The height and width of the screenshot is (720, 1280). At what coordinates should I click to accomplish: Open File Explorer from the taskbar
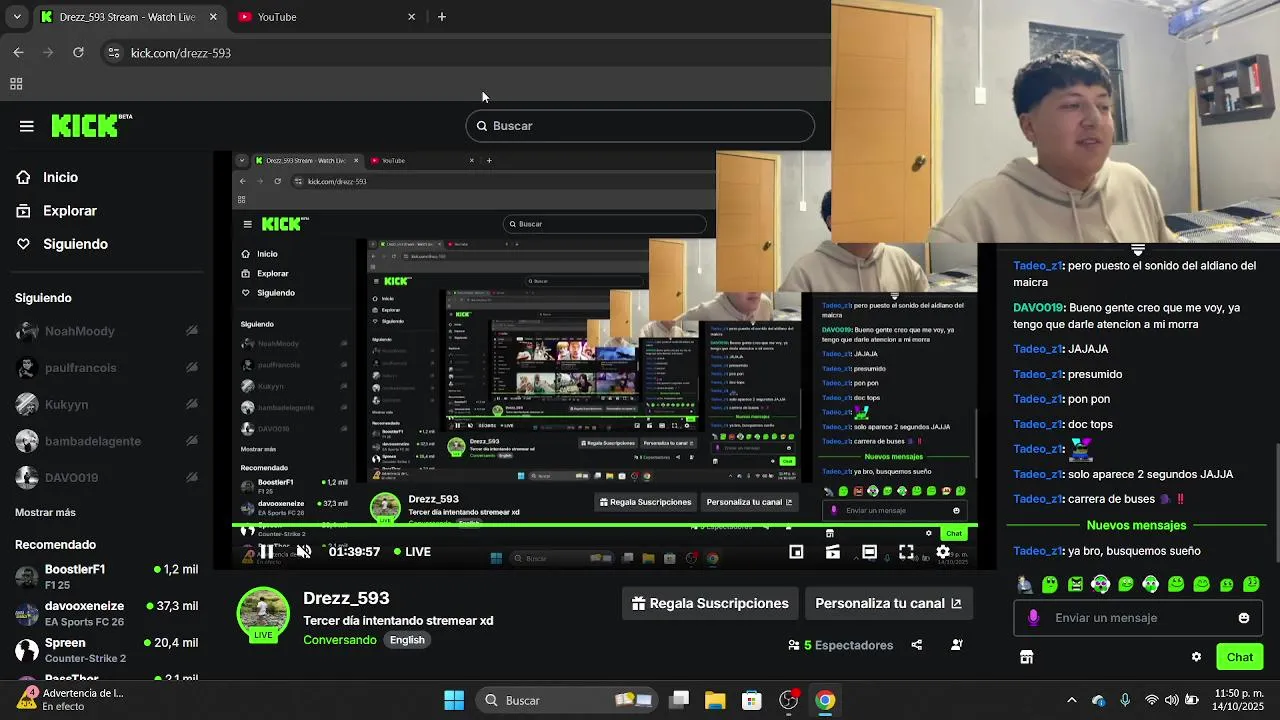tap(715, 700)
